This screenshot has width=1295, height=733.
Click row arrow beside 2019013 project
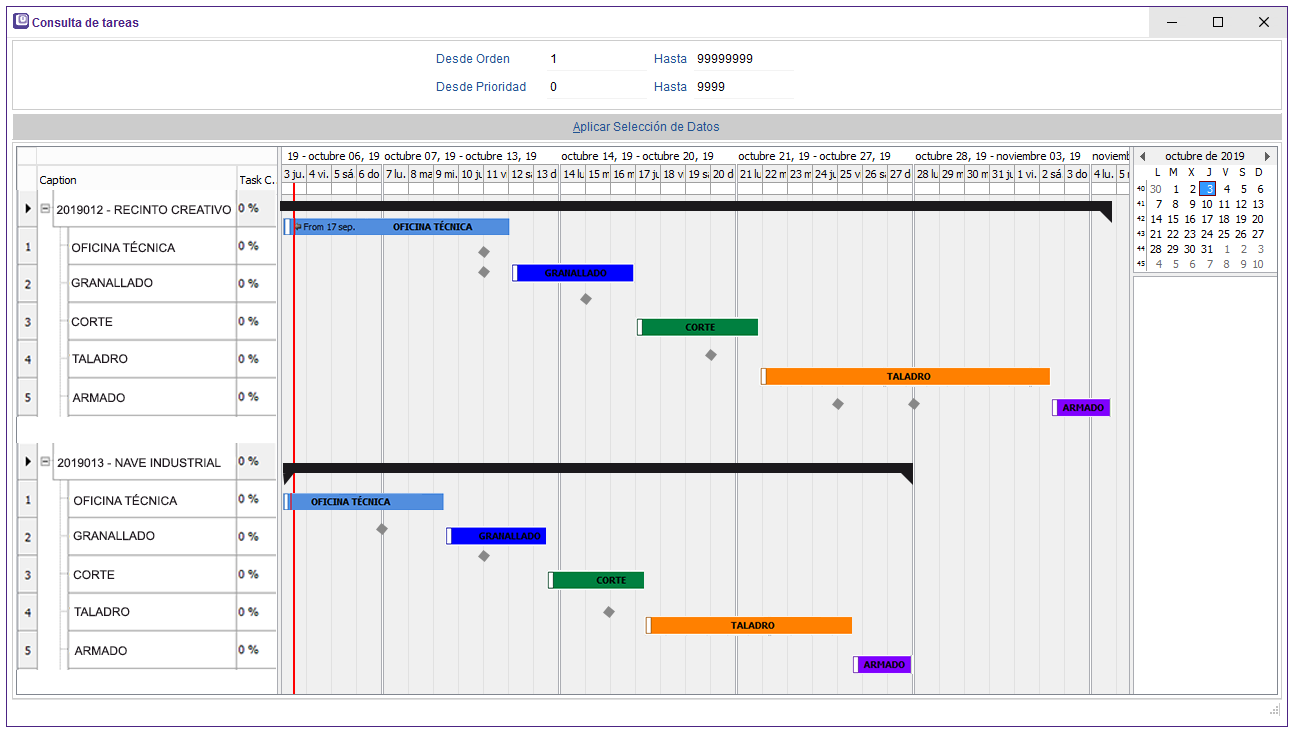click(x=28, y=462)
